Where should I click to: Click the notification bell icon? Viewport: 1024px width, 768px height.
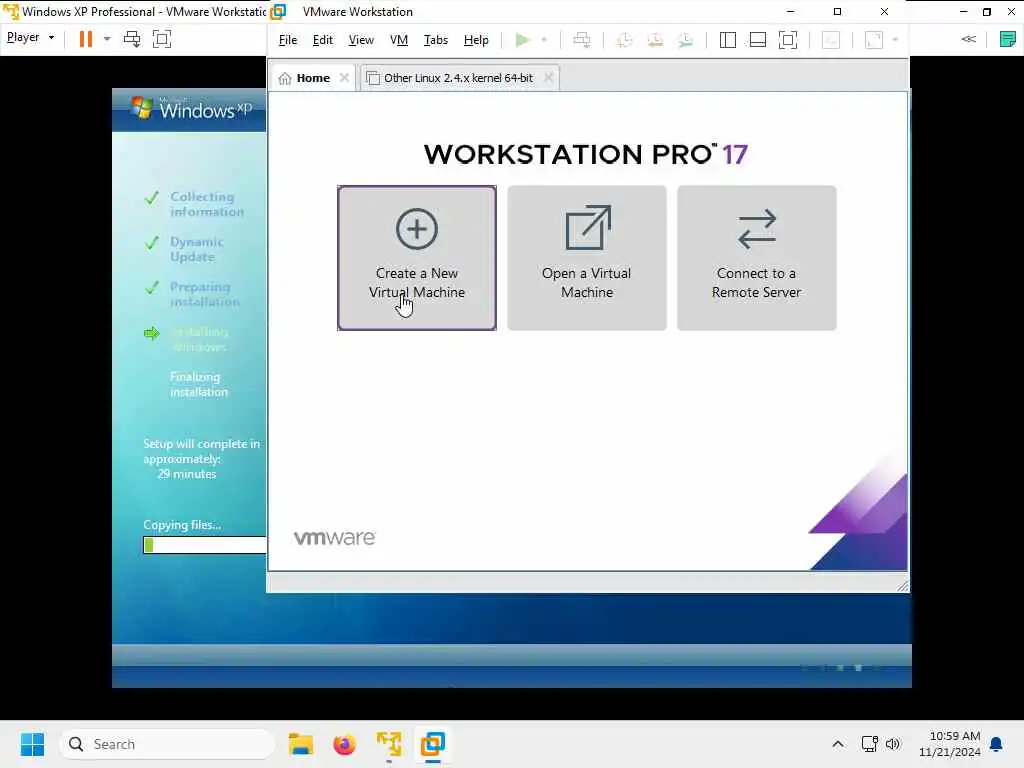pos(997,744)
